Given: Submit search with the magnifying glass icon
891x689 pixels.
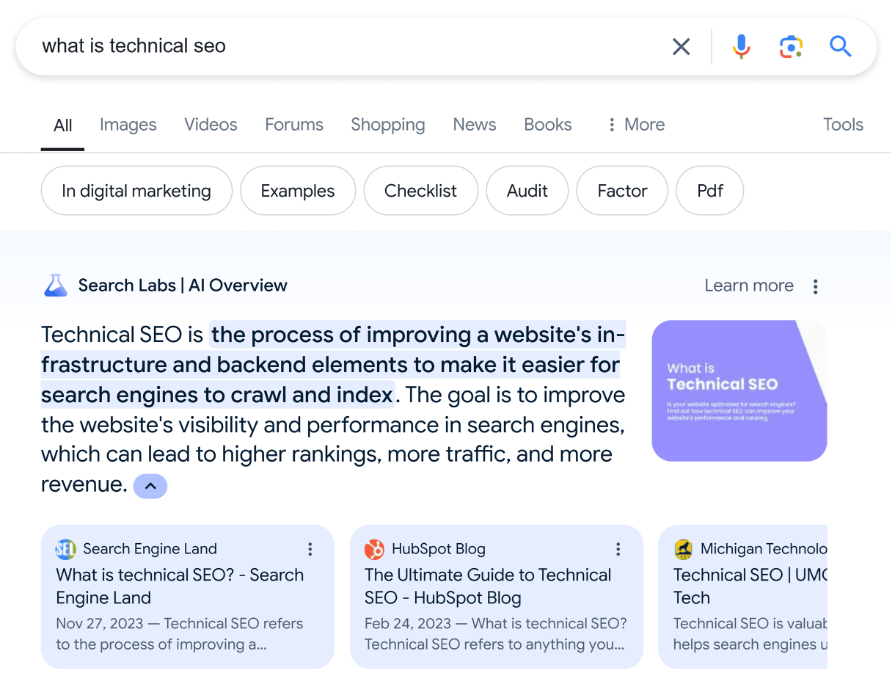Looking at the screenshot, I should [x=840, y=46].
